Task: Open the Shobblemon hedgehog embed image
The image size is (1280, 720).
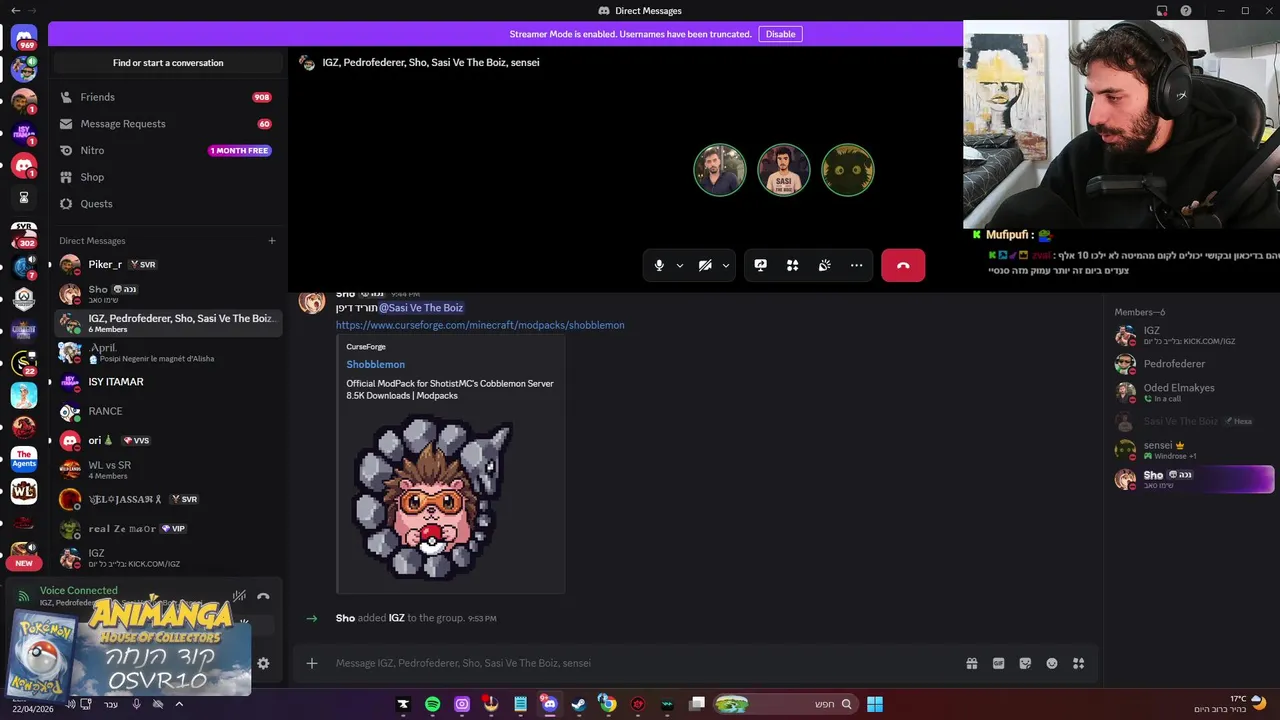Action: [432, 497]
